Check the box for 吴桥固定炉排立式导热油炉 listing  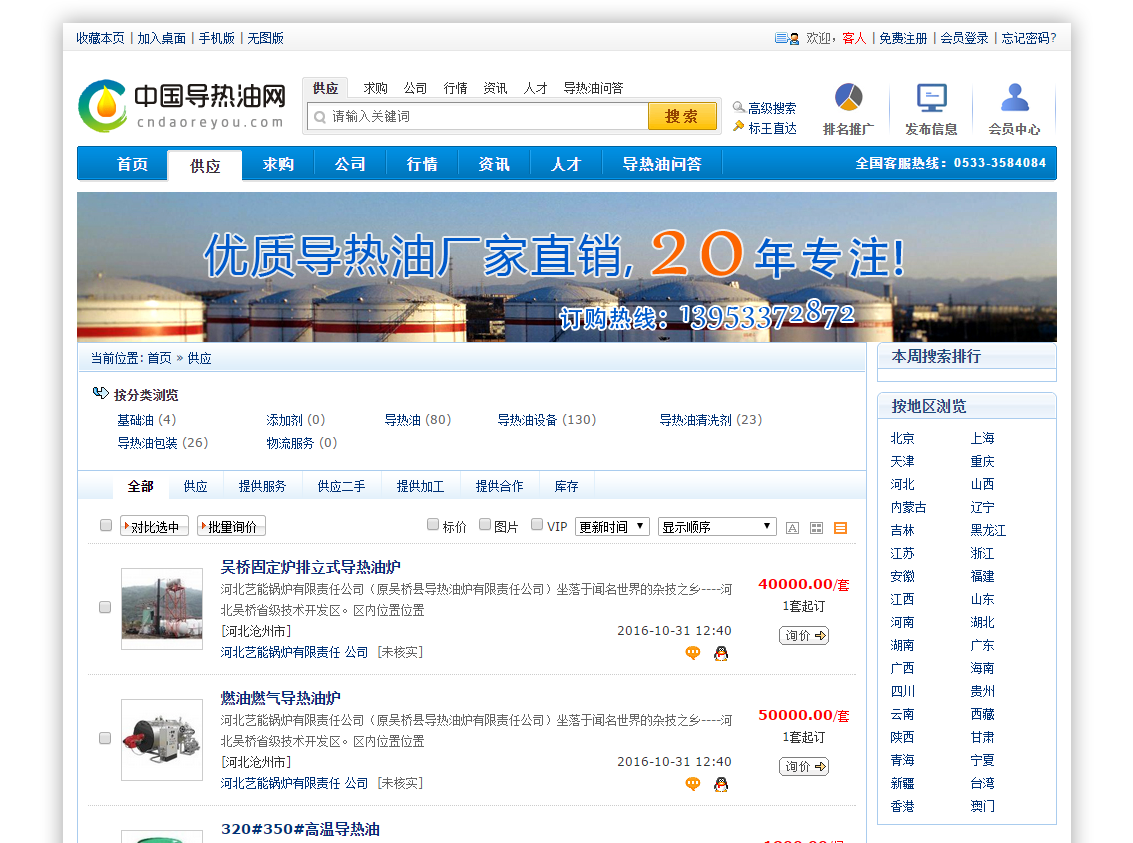click(x=105, y=607)
